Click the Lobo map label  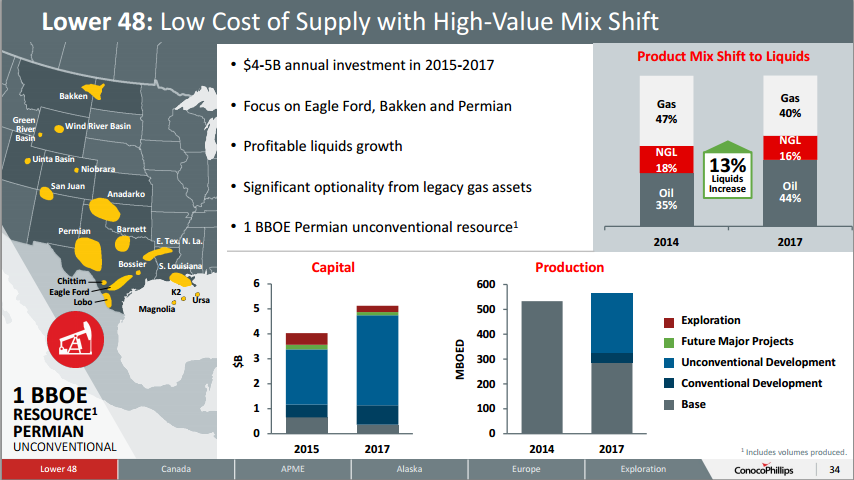83,302
